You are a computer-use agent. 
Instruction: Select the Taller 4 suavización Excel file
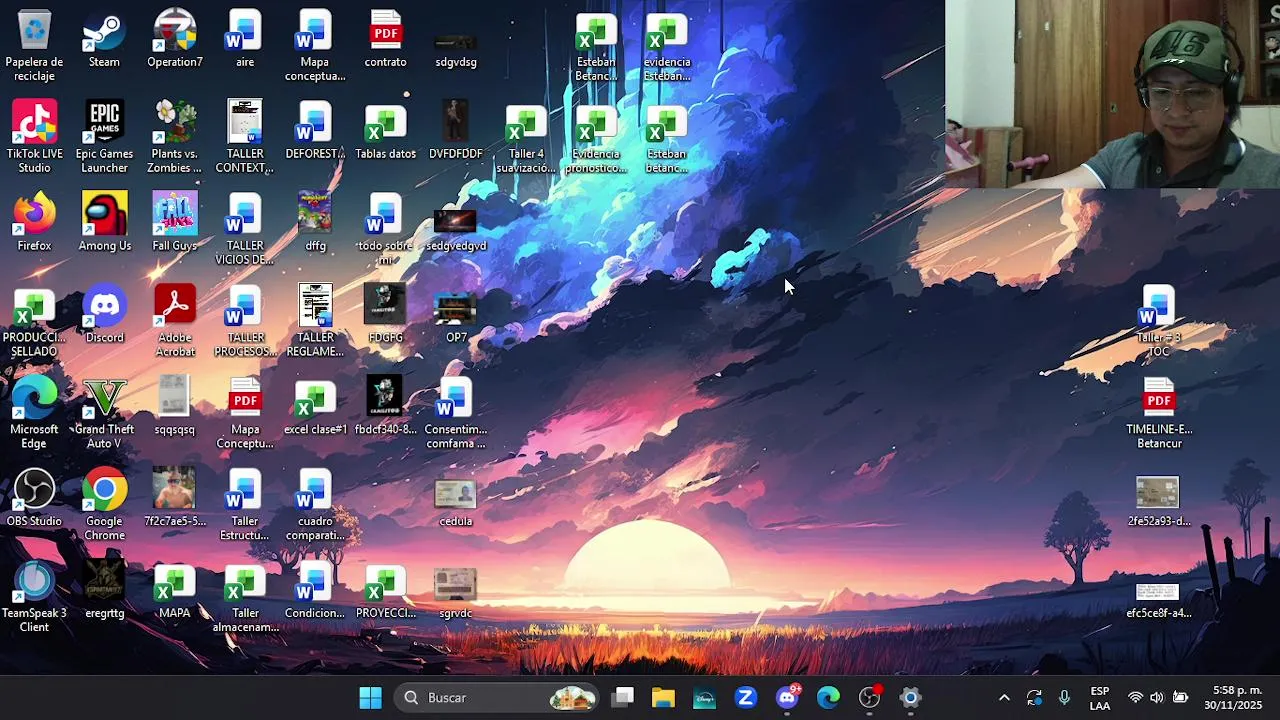[x=526, y=137]
